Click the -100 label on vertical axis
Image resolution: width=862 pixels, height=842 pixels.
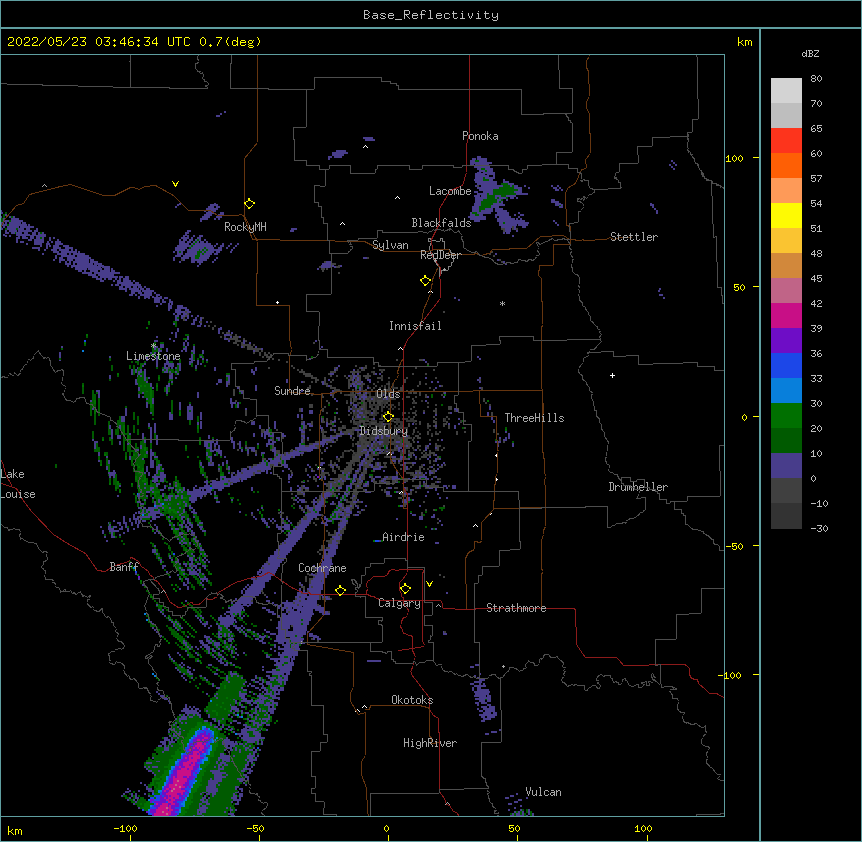pos(731,675)
